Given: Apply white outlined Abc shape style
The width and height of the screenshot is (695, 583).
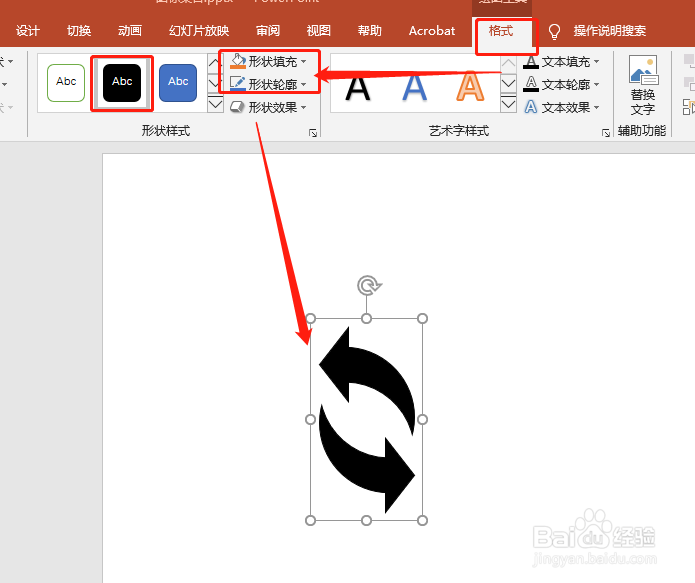Looking at the screenshot, I should tap(66, 82).
